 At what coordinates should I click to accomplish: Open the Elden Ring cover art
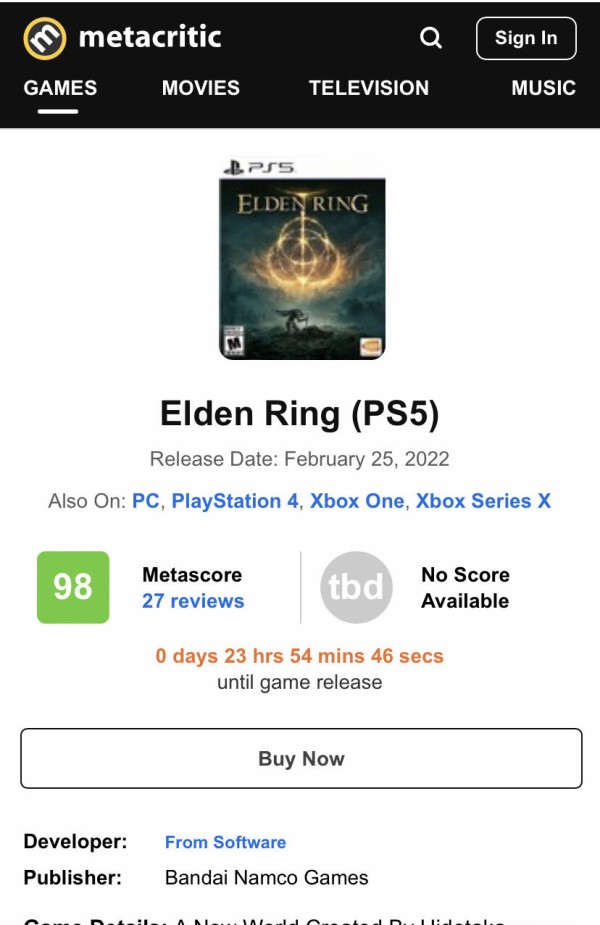pos(302,259)
